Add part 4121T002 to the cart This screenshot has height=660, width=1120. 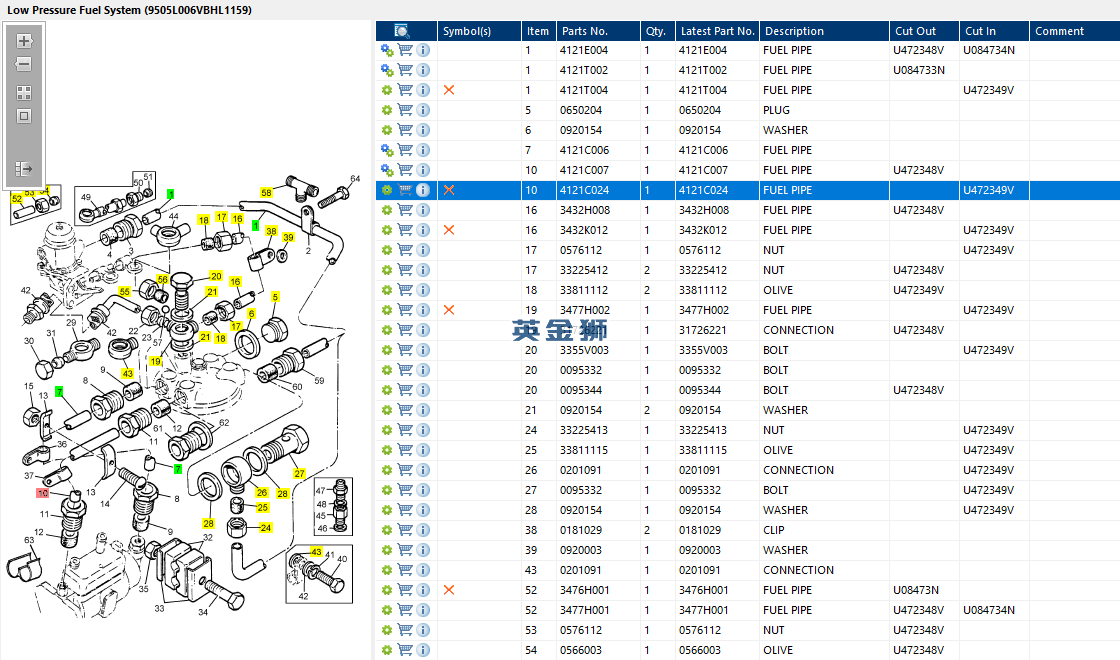405,70
